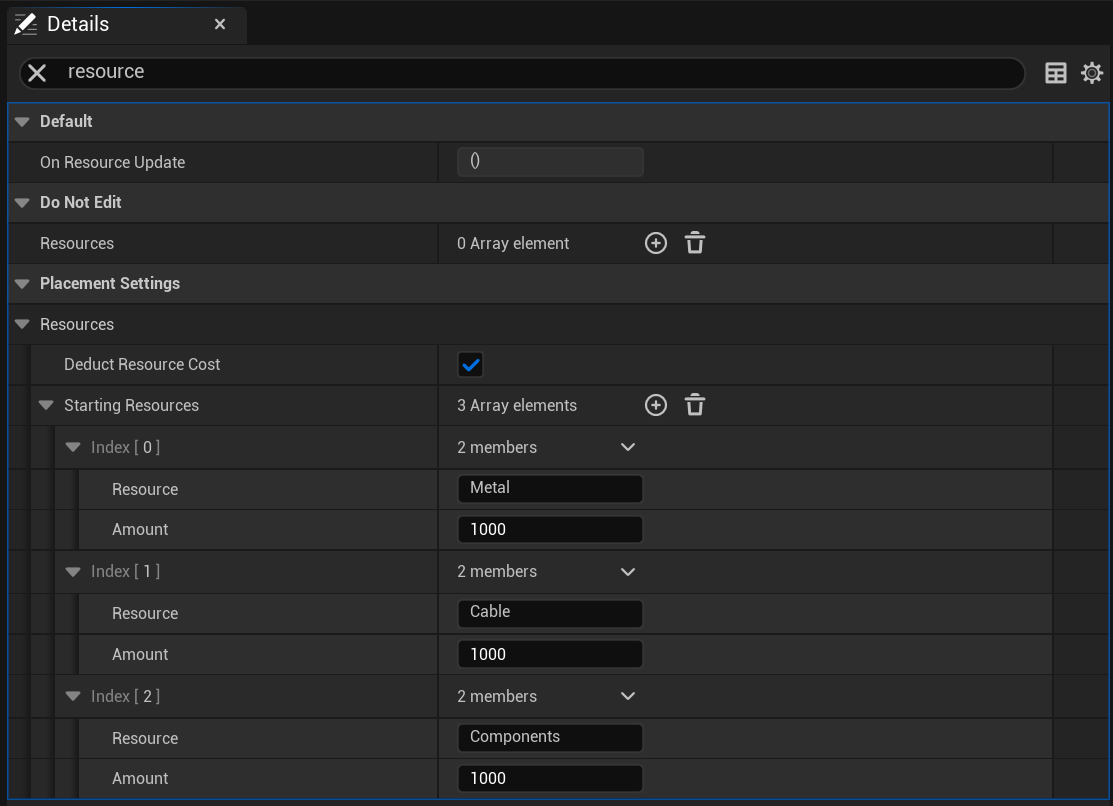1113x806 pixels.
Task: Click the Metal resource name field
Action: tap(549, 488)
